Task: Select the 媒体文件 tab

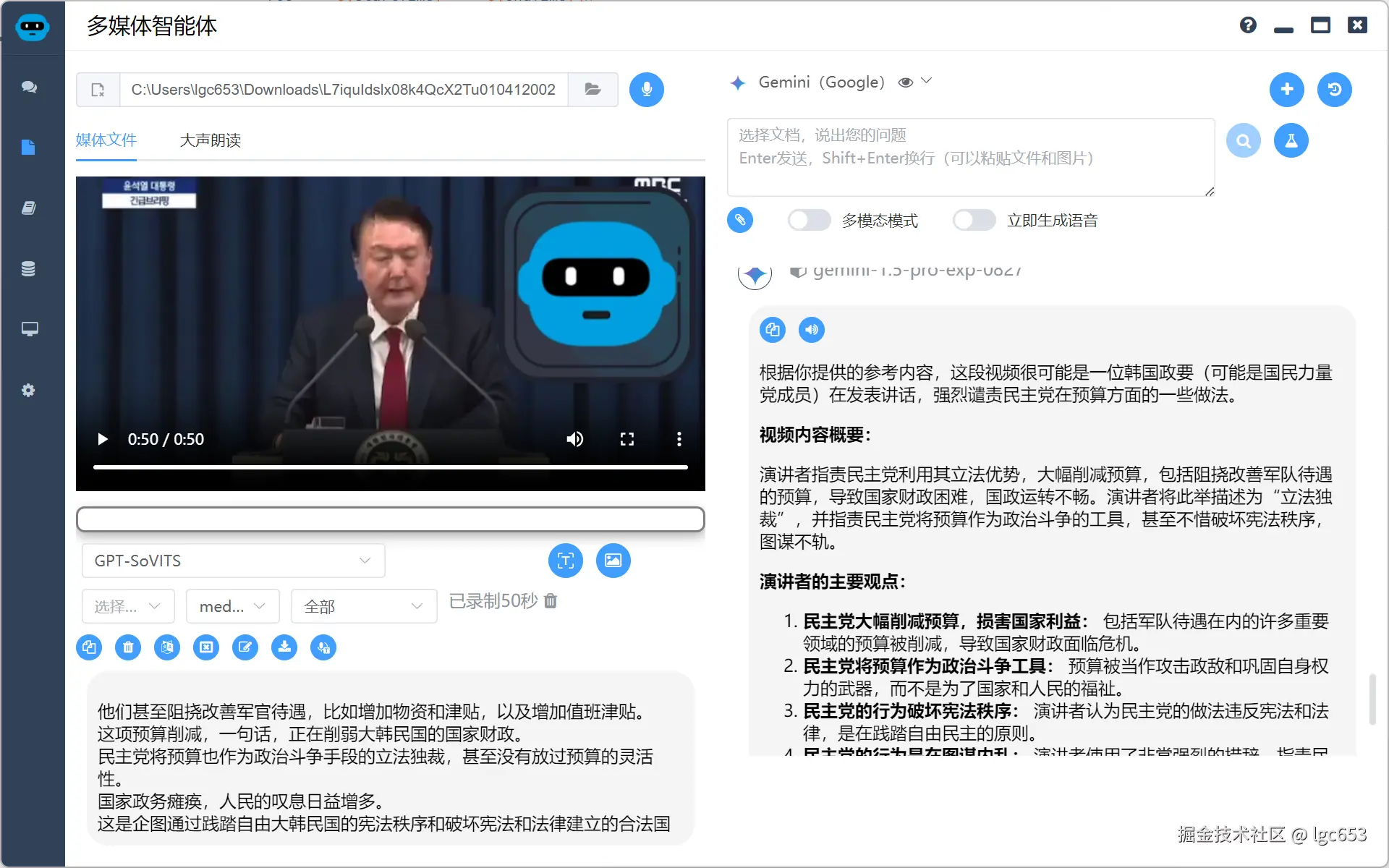Action: tap(106, 140)
